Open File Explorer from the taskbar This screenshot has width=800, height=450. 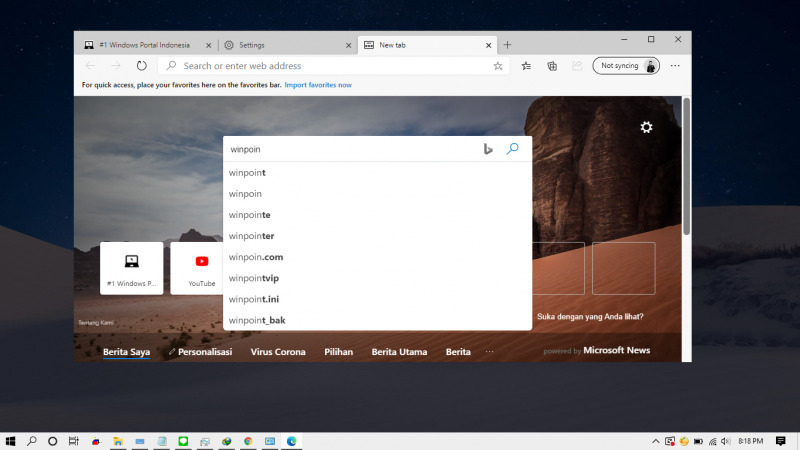tap(118, 441)
